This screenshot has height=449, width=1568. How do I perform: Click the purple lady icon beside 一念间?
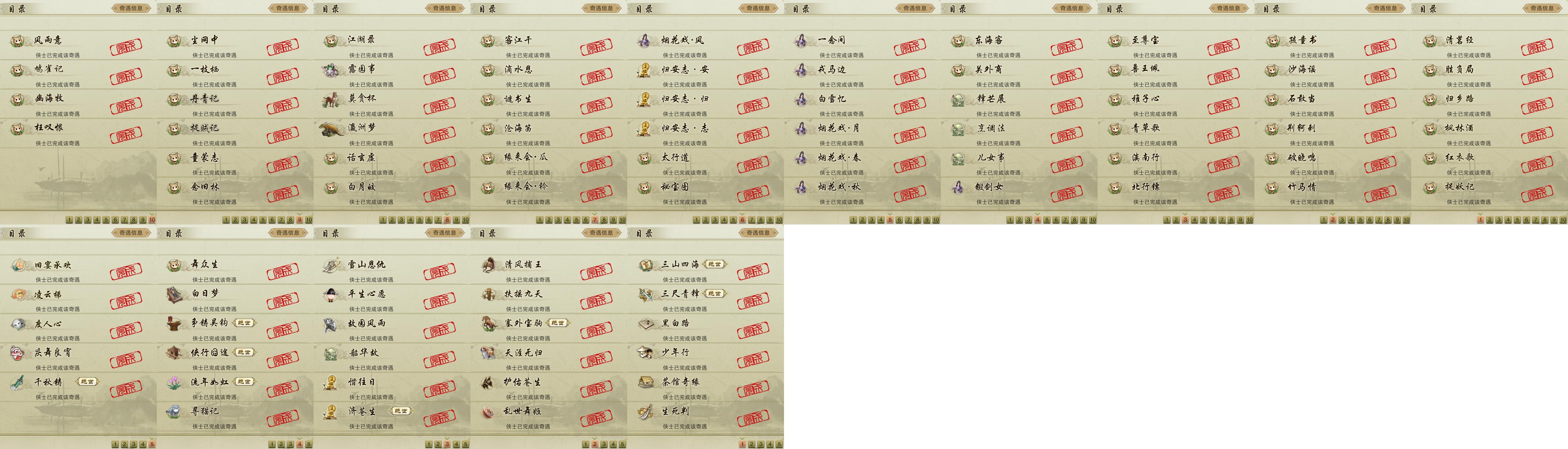802,40
